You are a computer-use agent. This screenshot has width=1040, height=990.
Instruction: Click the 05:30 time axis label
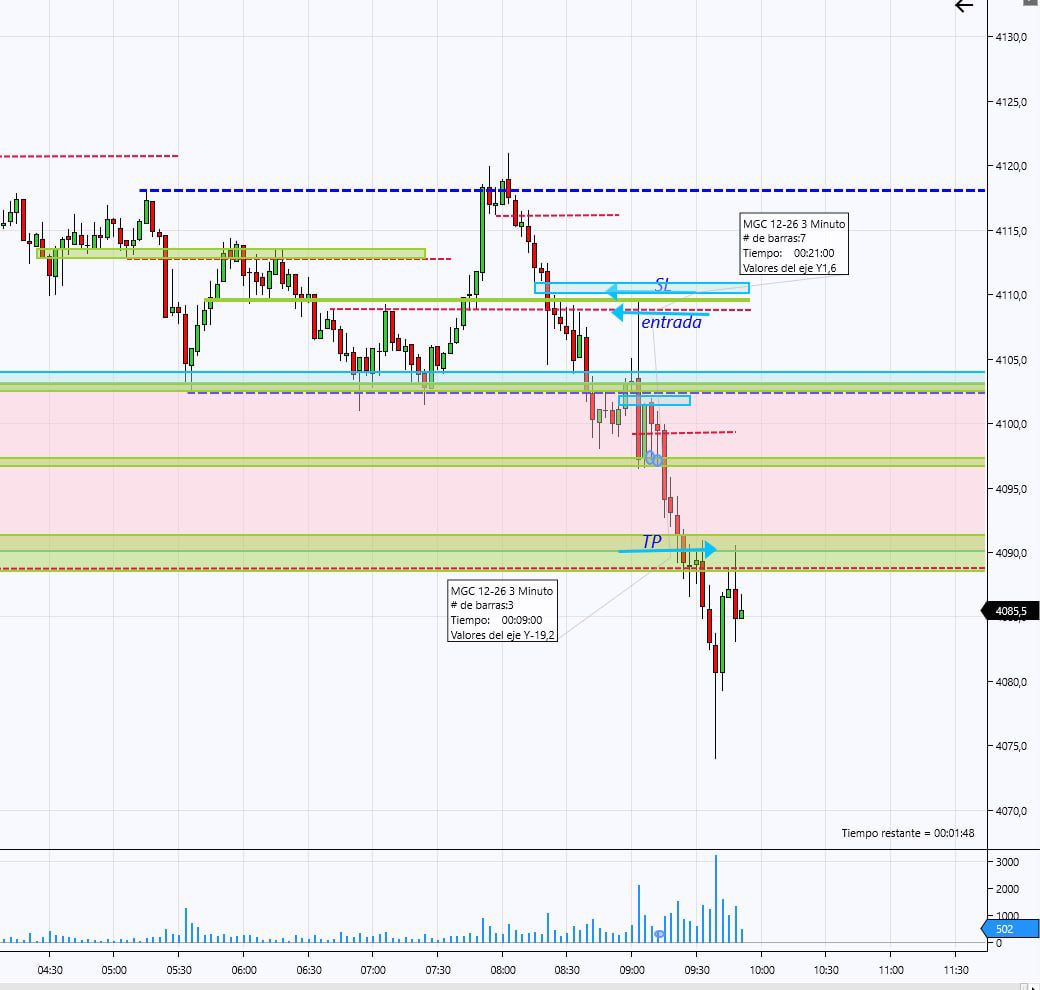(x=179, y=970)
